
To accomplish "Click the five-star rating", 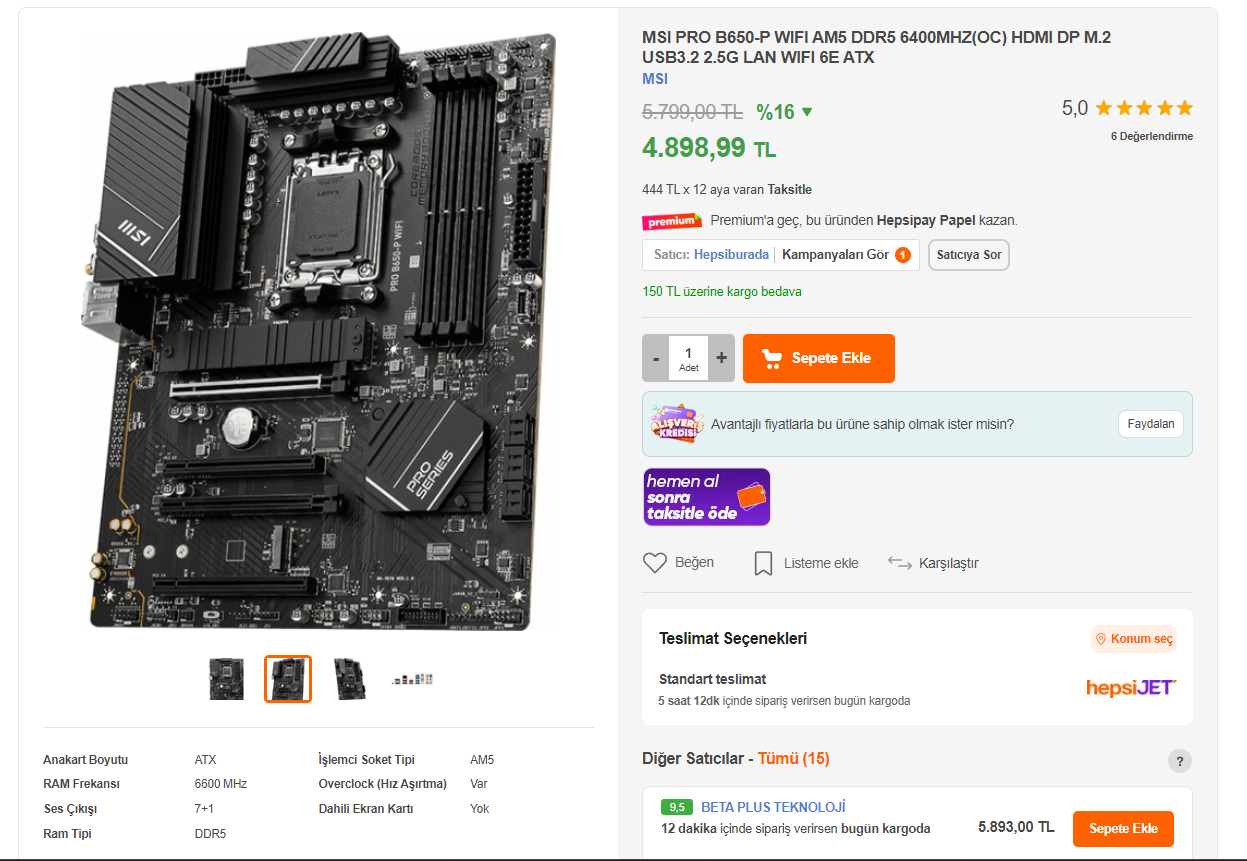I will (1144, 108).
